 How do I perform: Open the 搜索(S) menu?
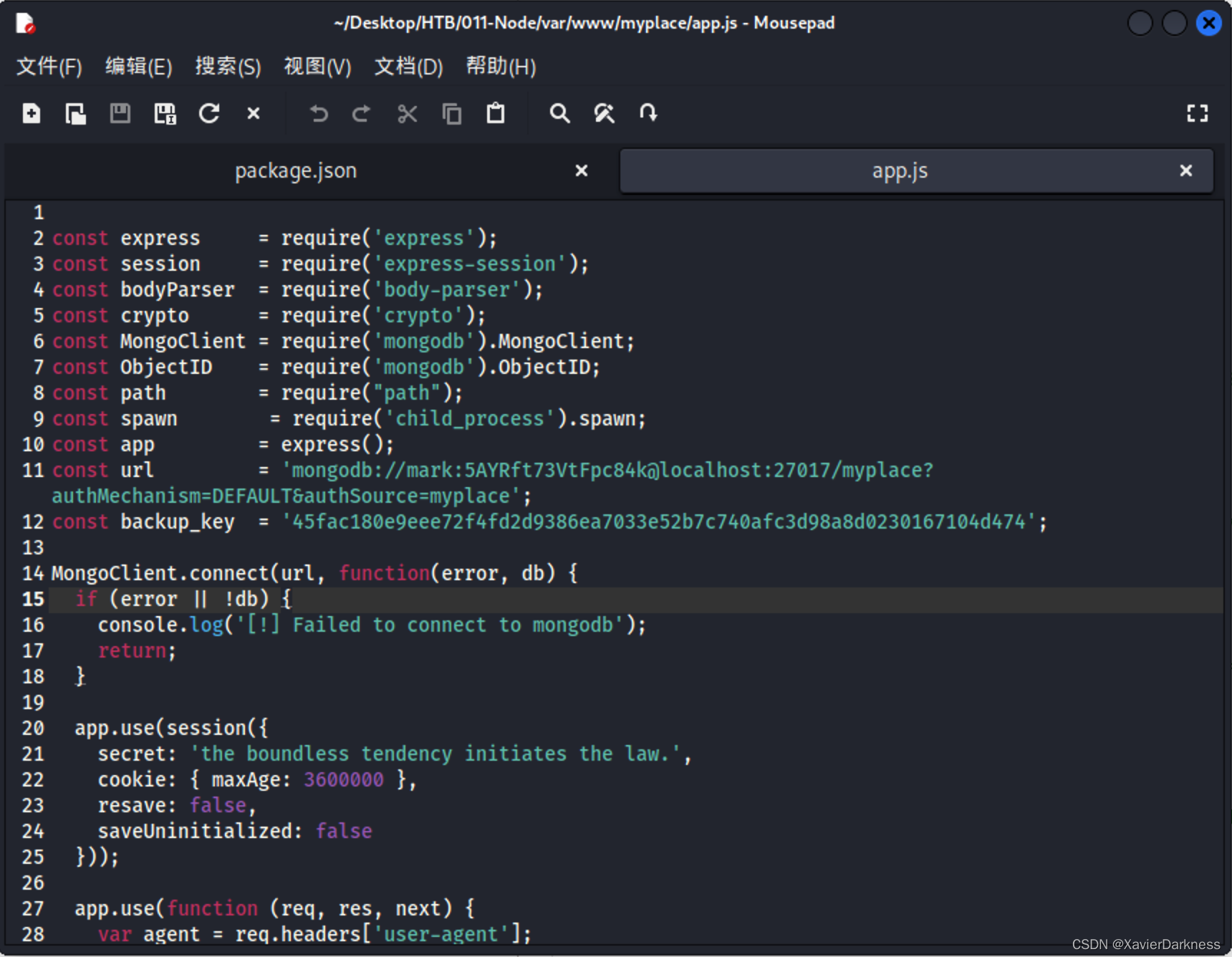tap(228, 67)
